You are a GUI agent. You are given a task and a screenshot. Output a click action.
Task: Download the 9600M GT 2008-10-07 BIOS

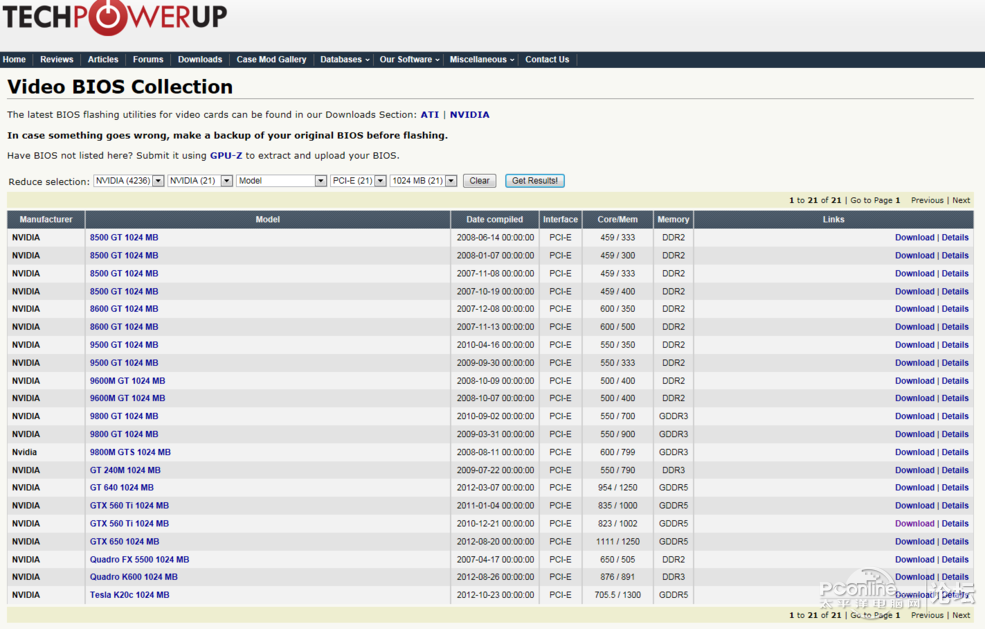click(x=915, y=398)
